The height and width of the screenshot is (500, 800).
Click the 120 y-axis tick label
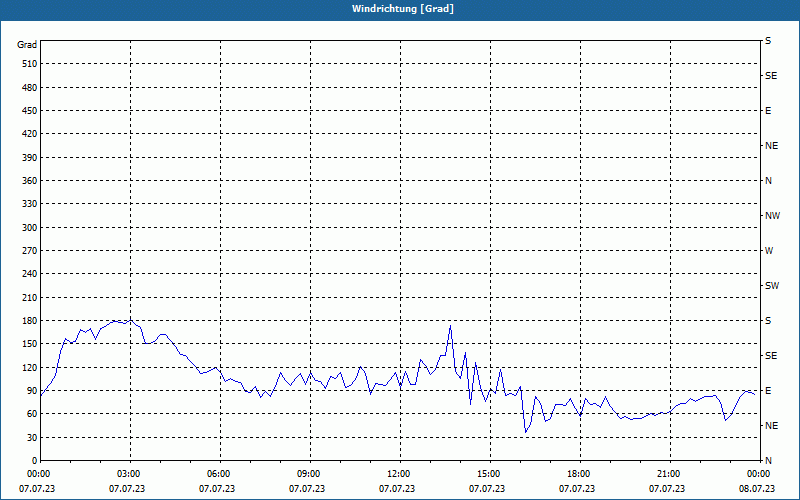pos(29,367)
